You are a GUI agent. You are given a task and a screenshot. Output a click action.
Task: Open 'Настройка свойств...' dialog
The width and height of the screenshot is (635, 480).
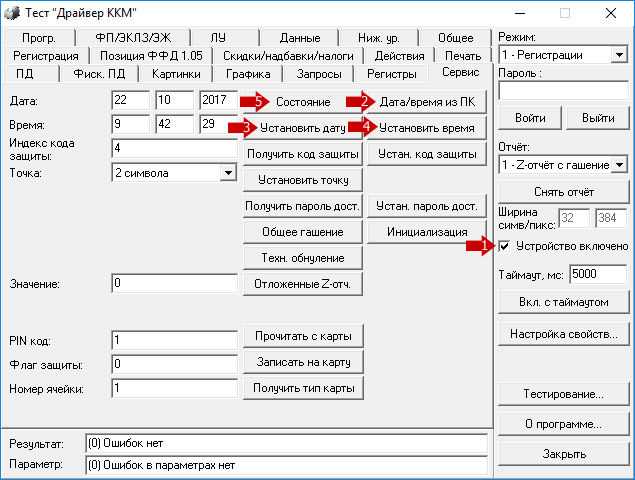click(564, 334)
